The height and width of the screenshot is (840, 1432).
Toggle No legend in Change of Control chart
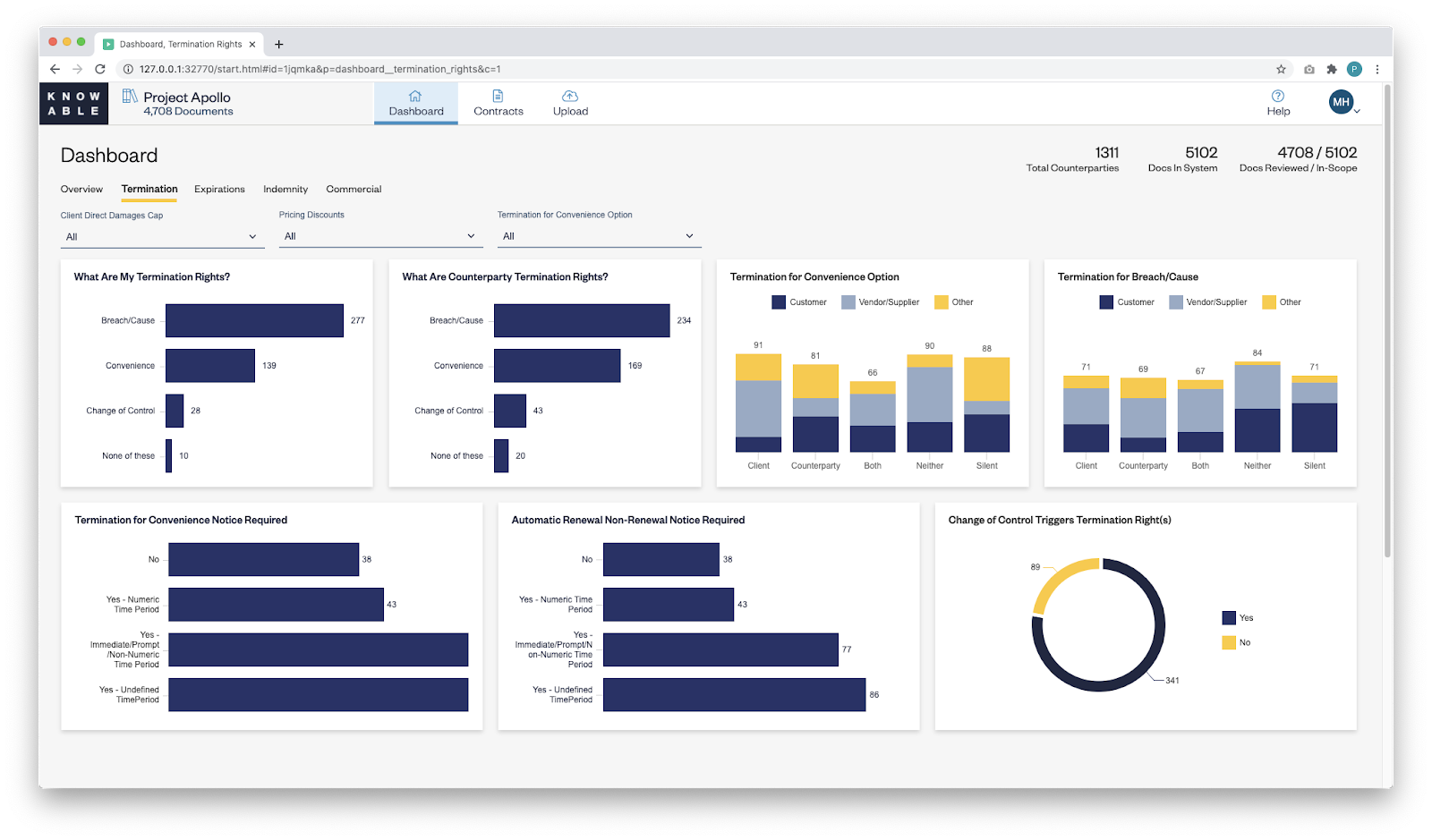pyautogui.click(x=1236, y=642)
